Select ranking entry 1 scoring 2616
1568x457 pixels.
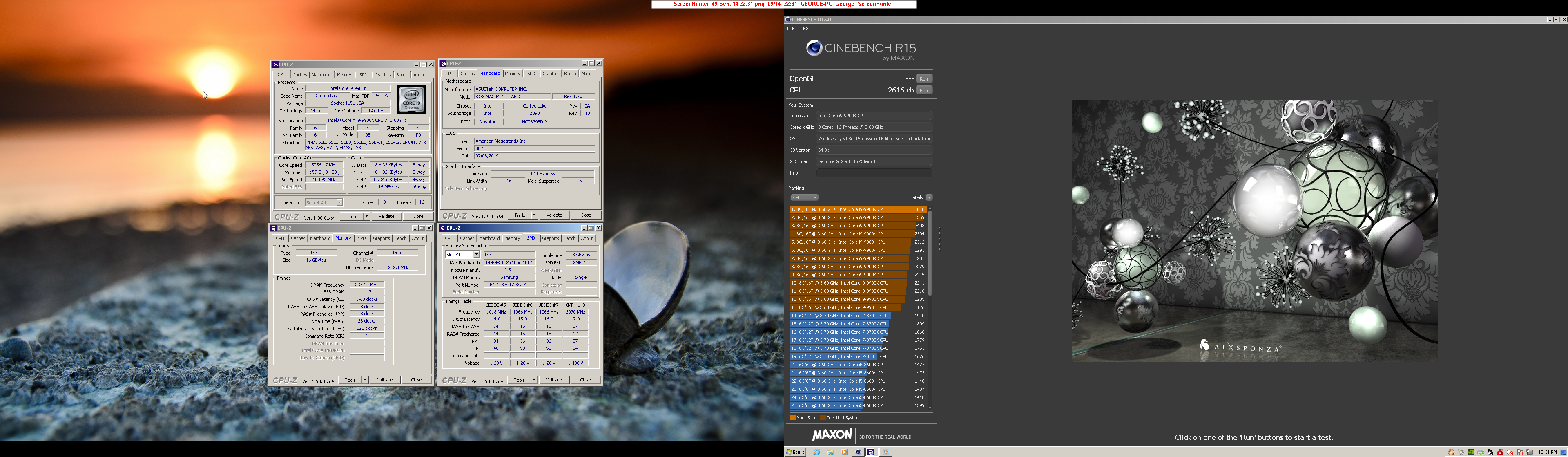pyautogui.click(x=858, y=210)
